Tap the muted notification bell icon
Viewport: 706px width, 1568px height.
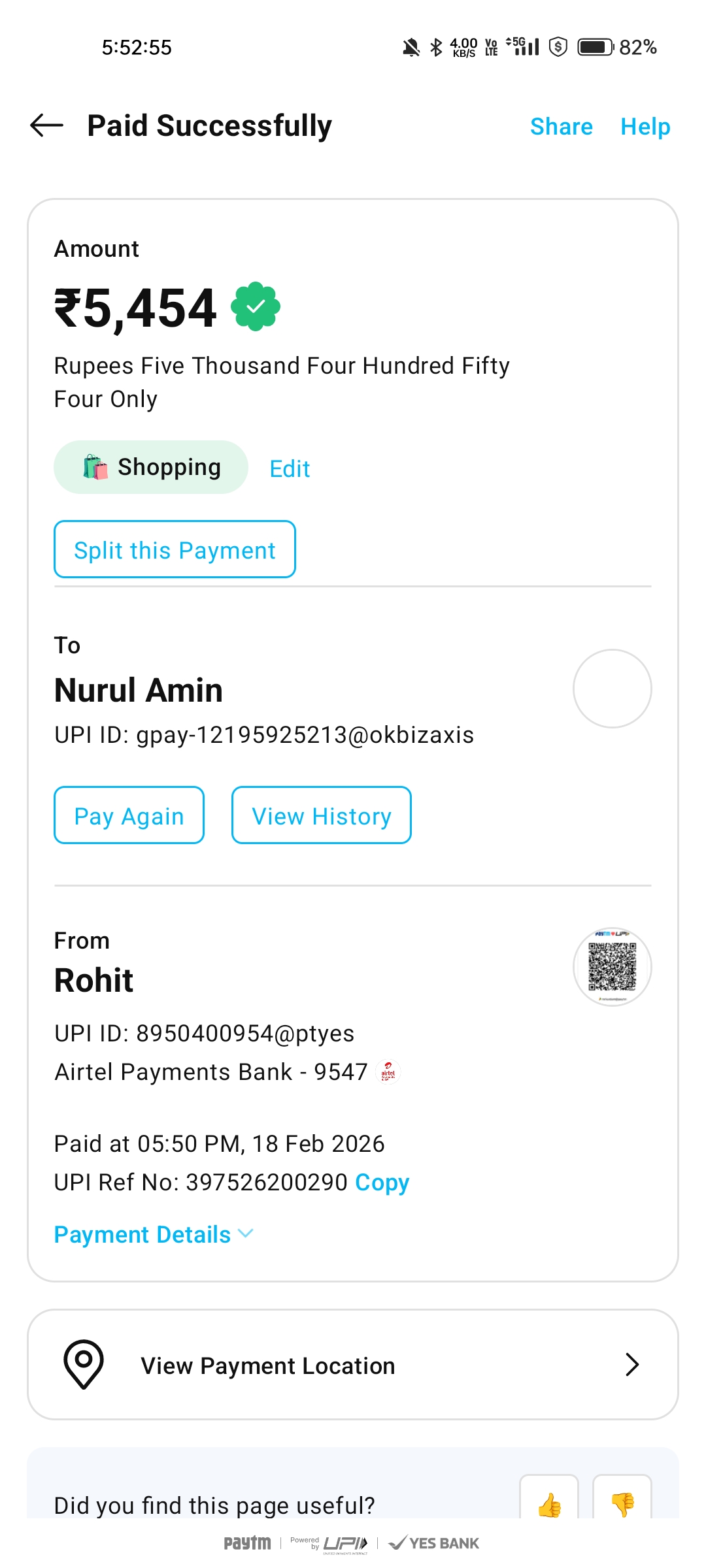tap(411, 47)
